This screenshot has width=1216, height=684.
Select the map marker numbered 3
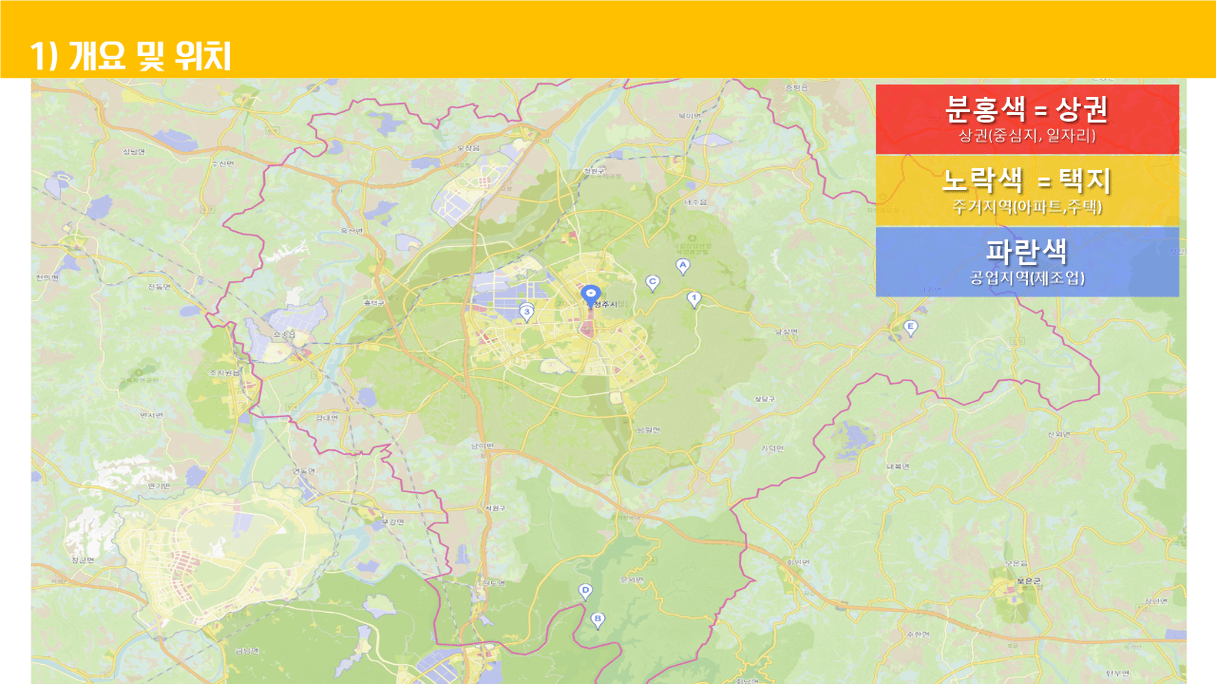527,314
